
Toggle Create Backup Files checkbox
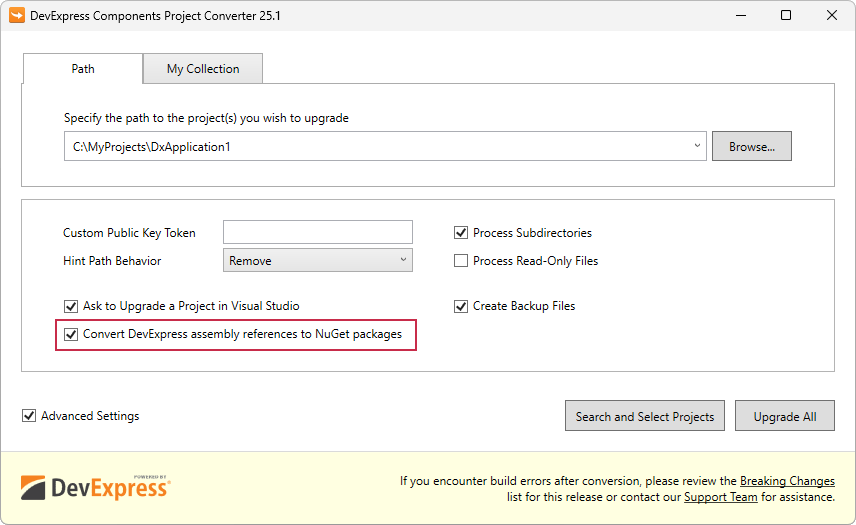click(x=461, y=306)
